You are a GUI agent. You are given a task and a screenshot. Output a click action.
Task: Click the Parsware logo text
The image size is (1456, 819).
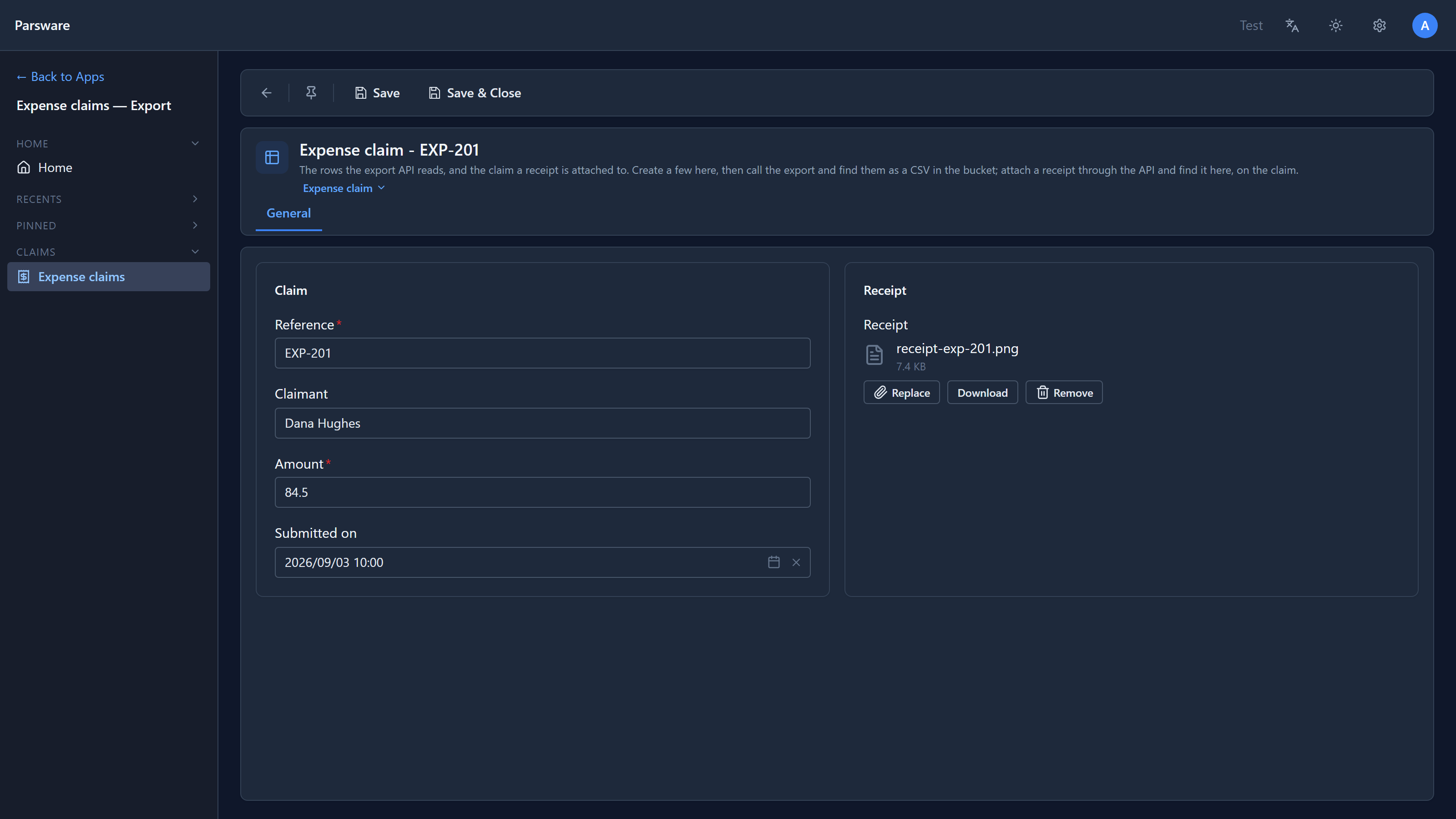tap(42, 25)
